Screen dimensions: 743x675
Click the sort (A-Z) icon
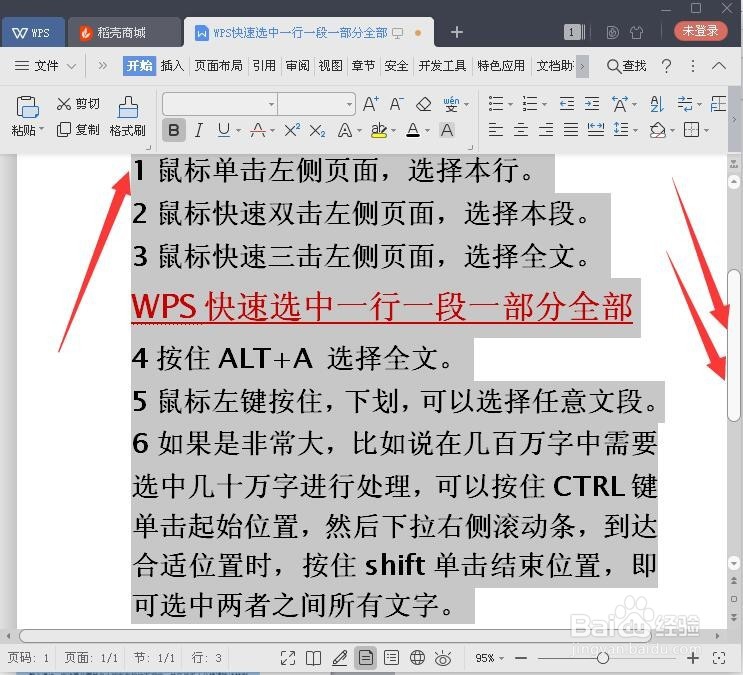point(657,104)
